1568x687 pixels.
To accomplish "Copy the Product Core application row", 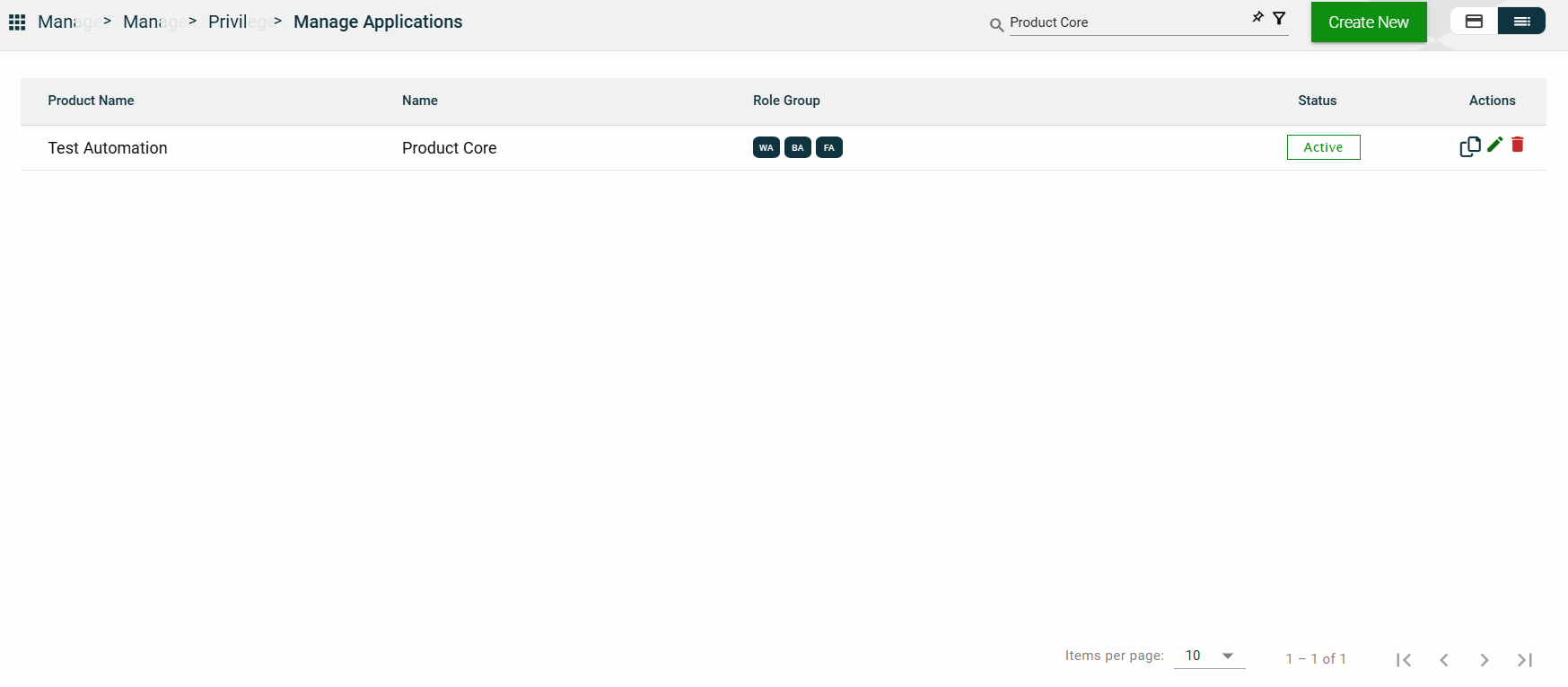I will pyautogui.click(x=1469, y=146).
